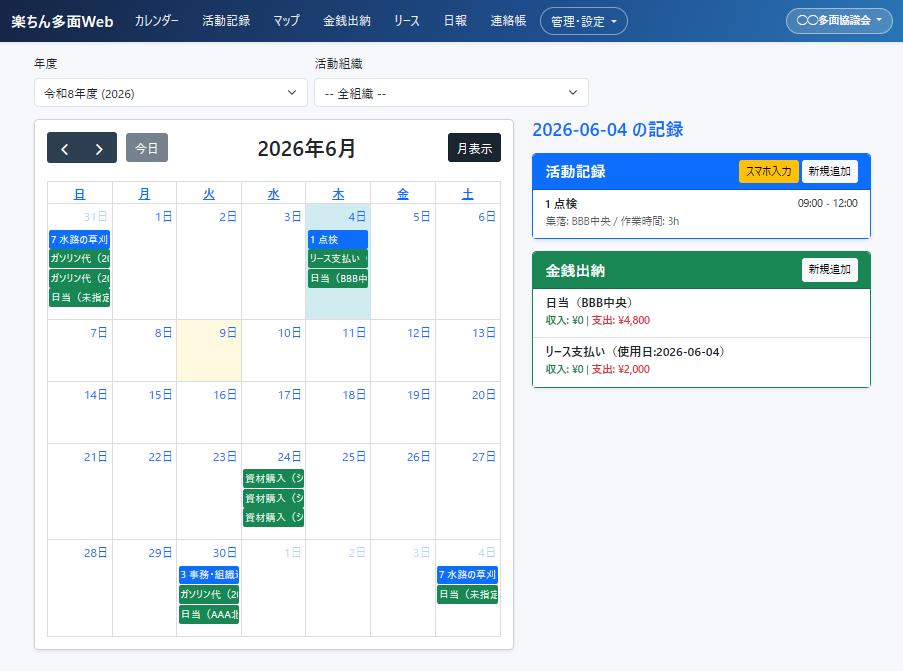Viewport: 903px width, 671px height.
Task: Select the 30日 date number
Action: coord(225,553)
